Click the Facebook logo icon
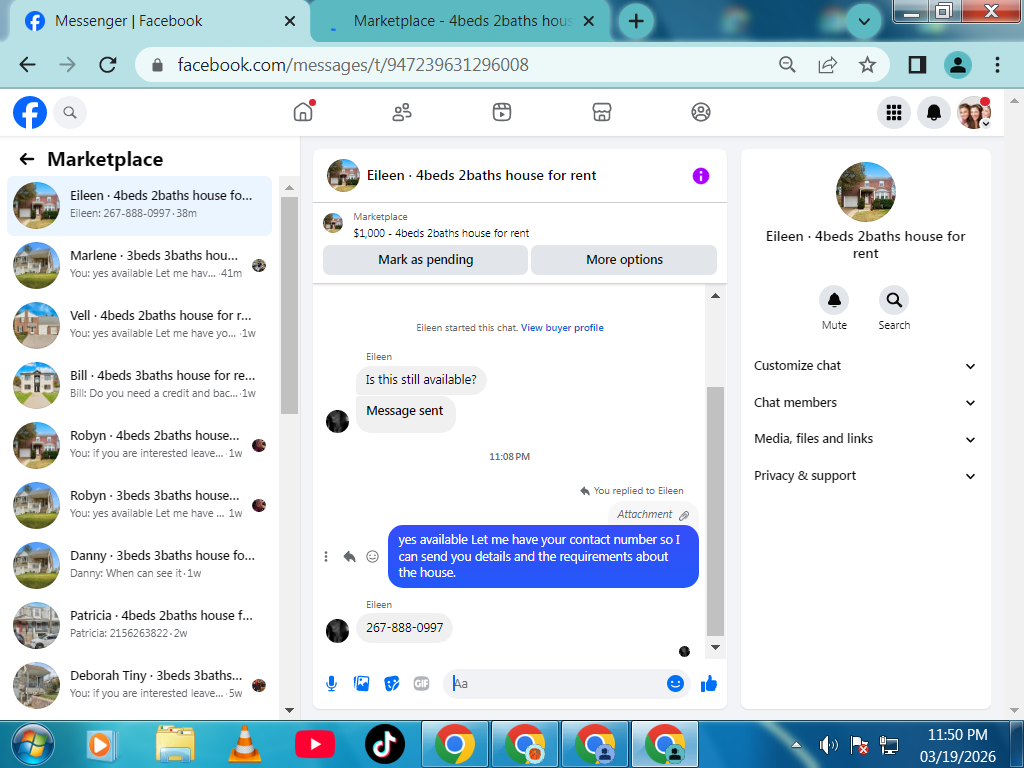Screen dimensions: 1024x768 tap(30, 112)
